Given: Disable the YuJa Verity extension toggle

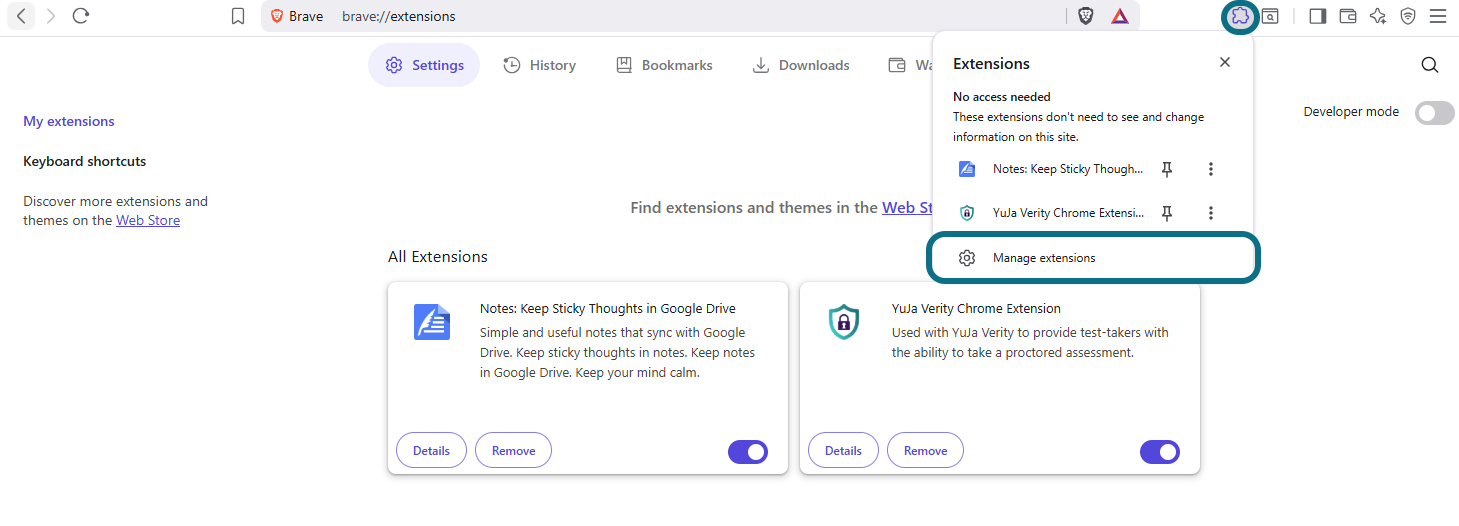Looking at the screenshot, I should pos(1160,452).
